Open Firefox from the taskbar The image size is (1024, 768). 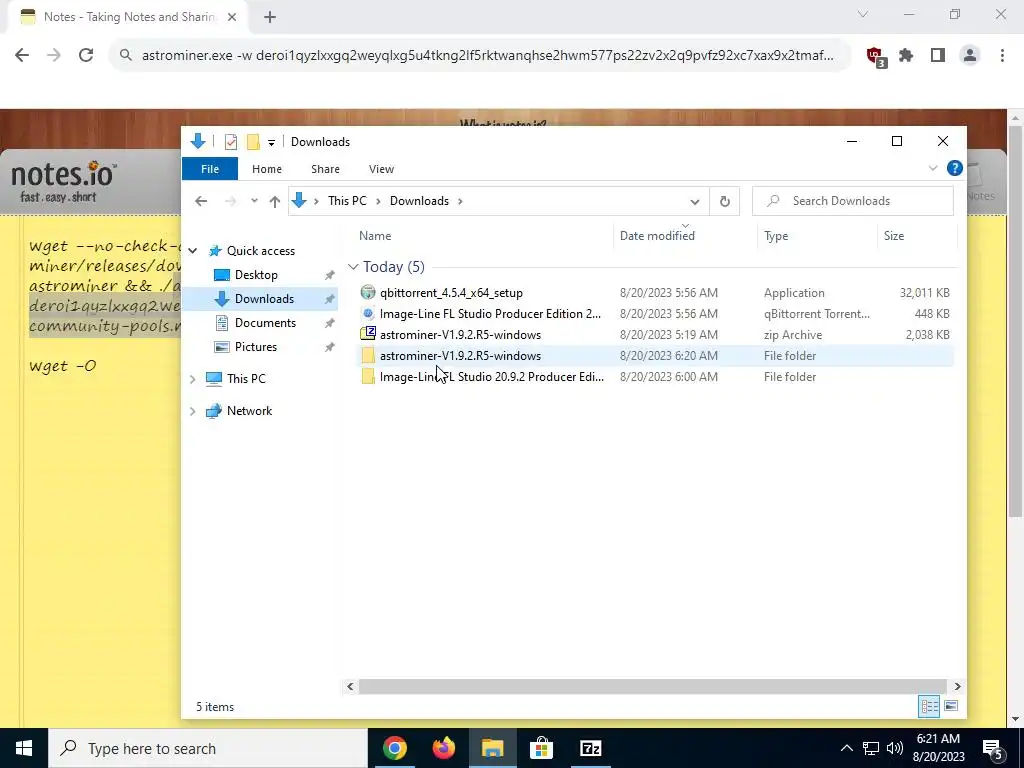click(443, 748)
